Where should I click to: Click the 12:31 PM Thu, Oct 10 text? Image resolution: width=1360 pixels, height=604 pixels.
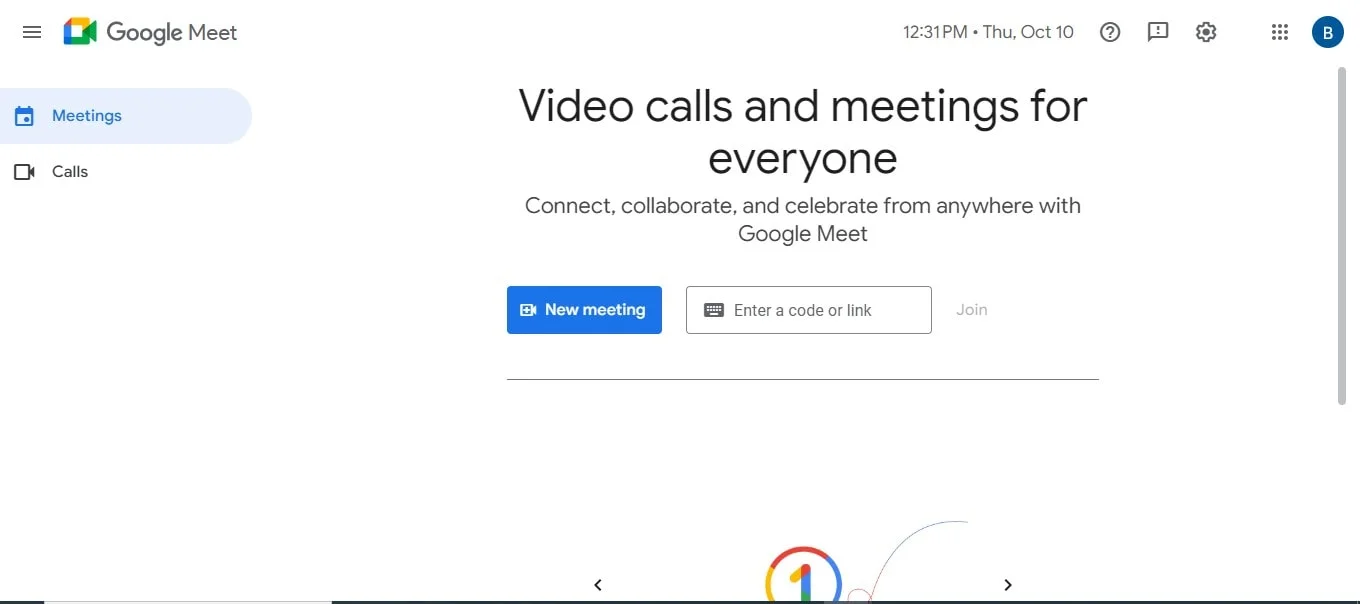988,32
